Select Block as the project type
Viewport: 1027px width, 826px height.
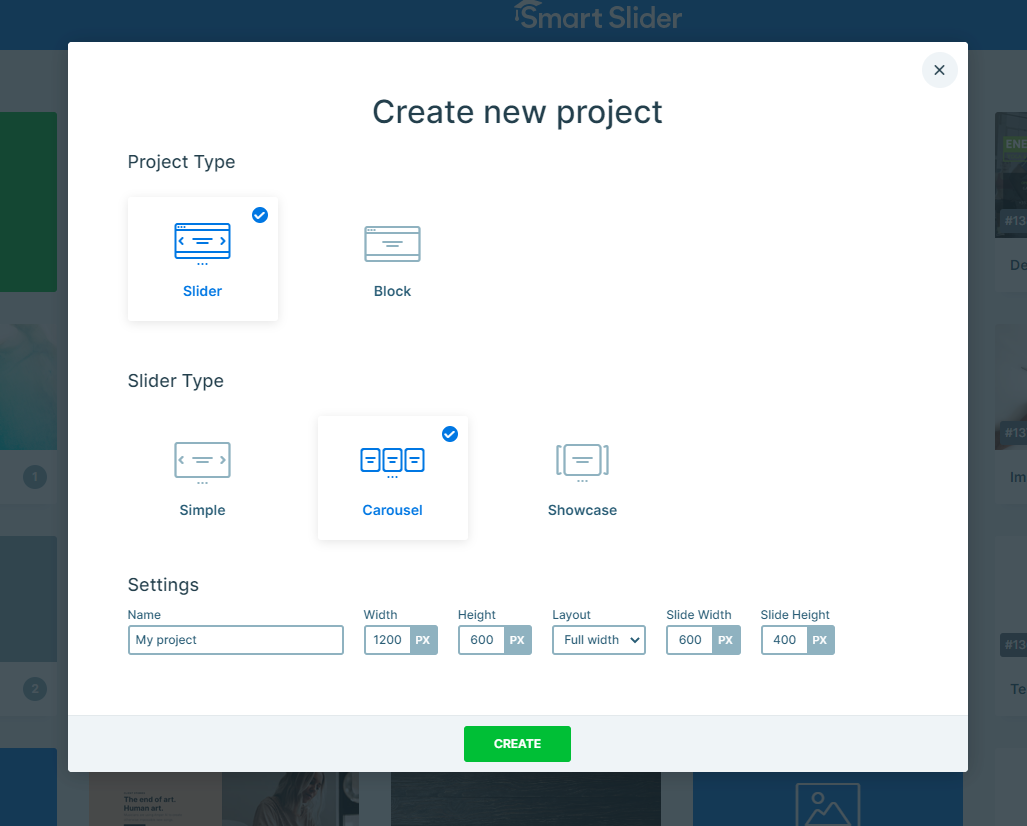click(x=392, y=260)
